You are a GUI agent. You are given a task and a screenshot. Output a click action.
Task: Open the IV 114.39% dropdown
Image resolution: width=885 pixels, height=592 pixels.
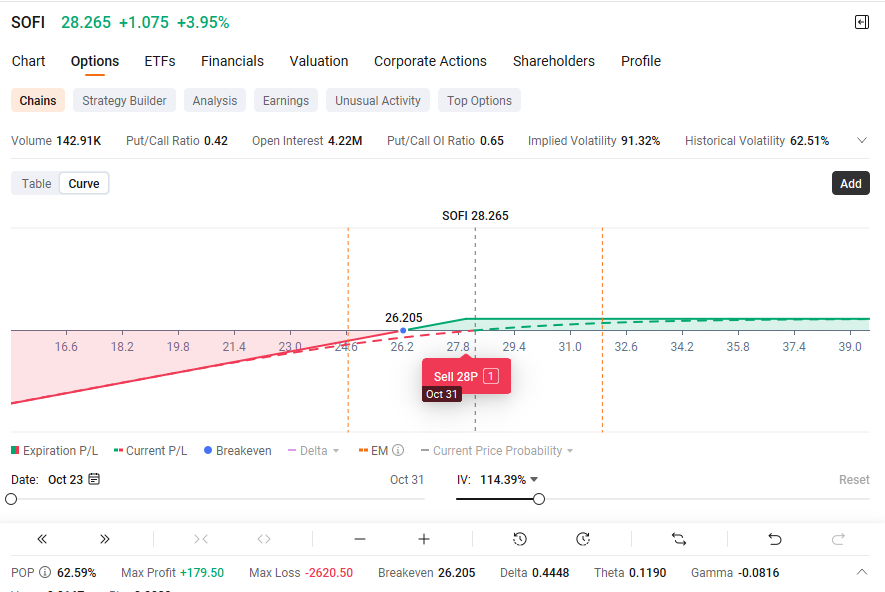[x=509, y=479]
